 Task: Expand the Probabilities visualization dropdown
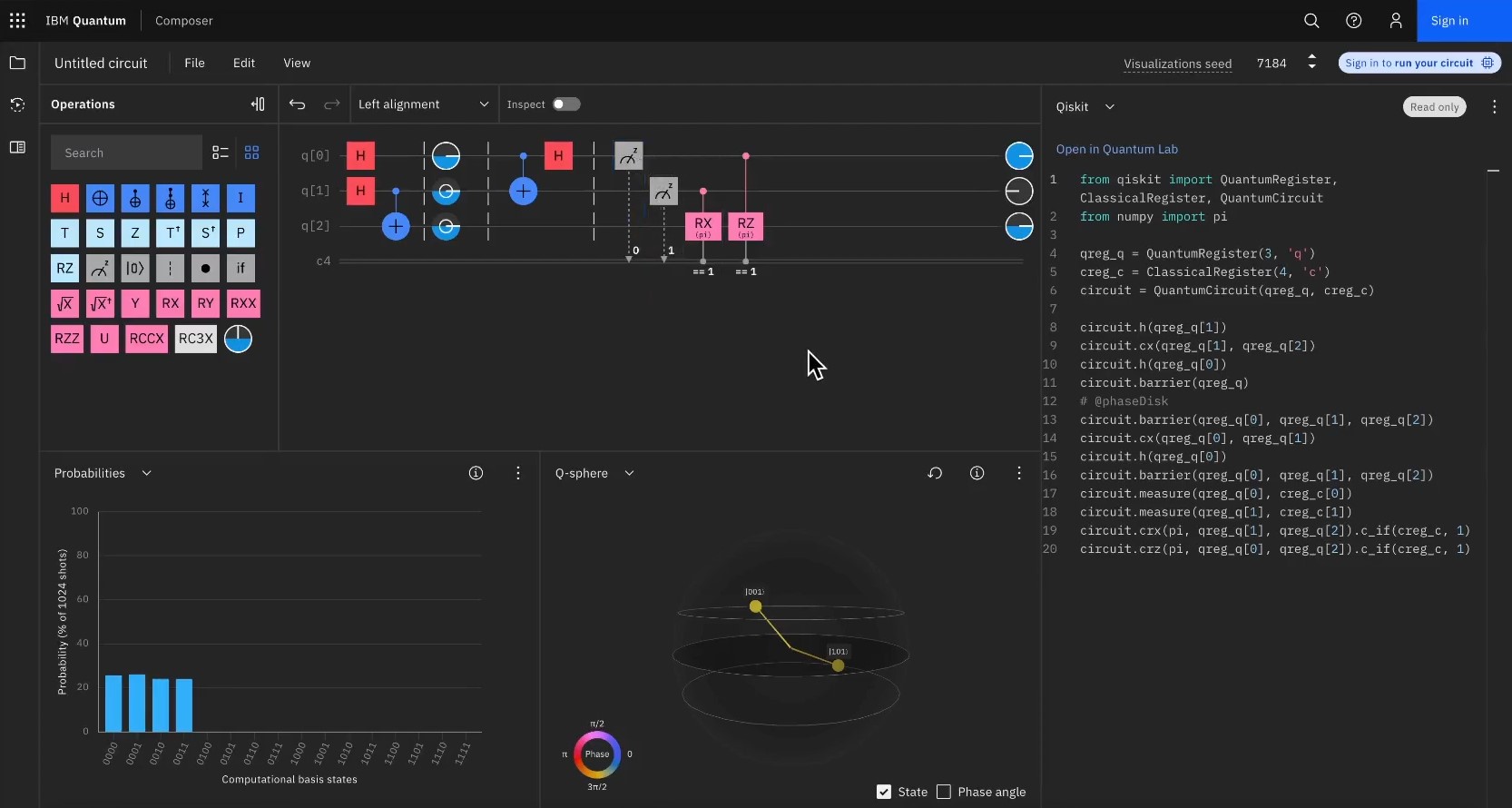103,473
